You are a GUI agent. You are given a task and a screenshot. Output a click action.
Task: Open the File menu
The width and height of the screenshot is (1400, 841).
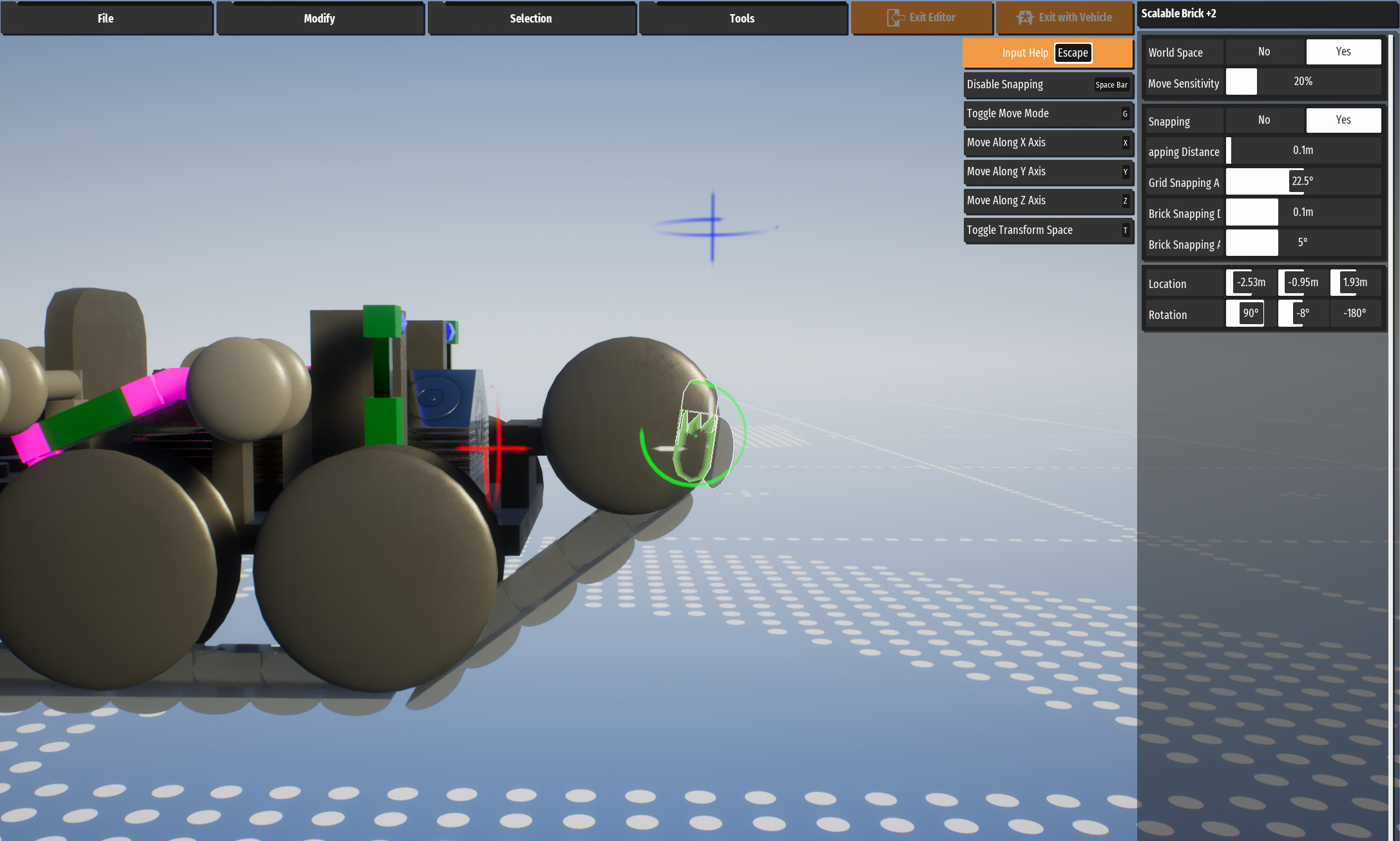click(x=106, y=19)
